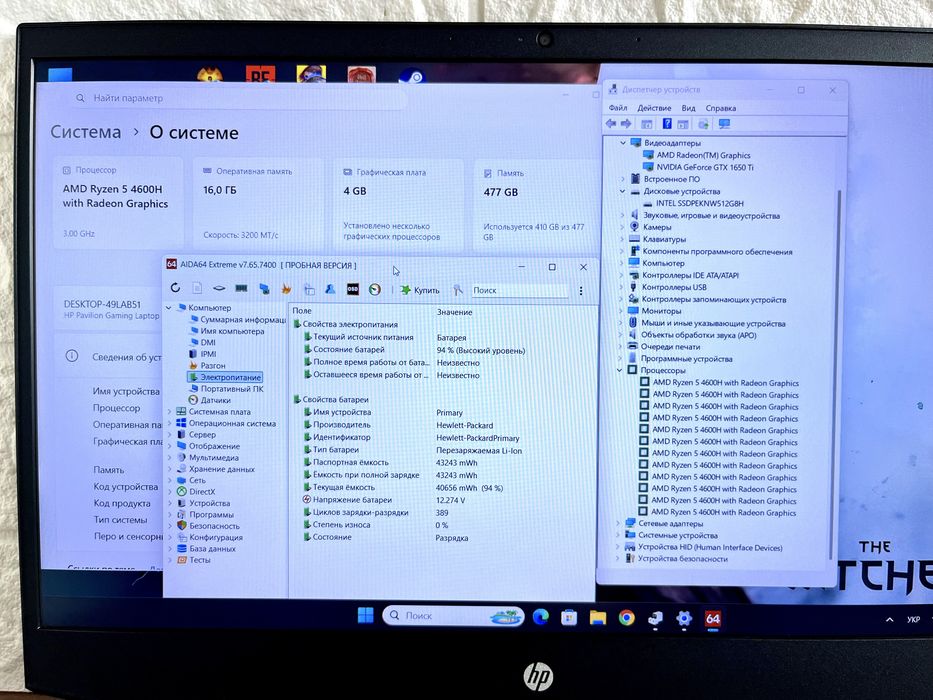Image resolution: width=933 pixels, height=700 pixels.
Task: Open Windows Start button
Action: 365,615
